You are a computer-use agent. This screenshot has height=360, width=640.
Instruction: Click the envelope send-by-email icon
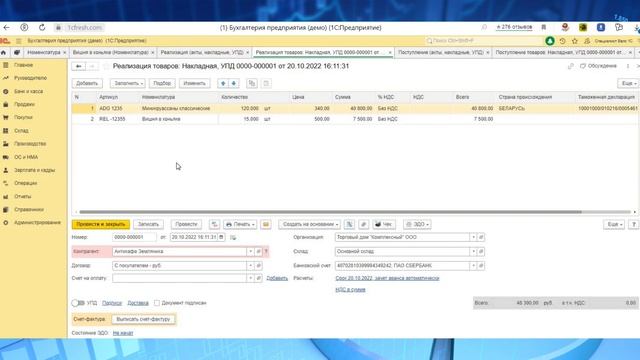(x=266, y=224)
